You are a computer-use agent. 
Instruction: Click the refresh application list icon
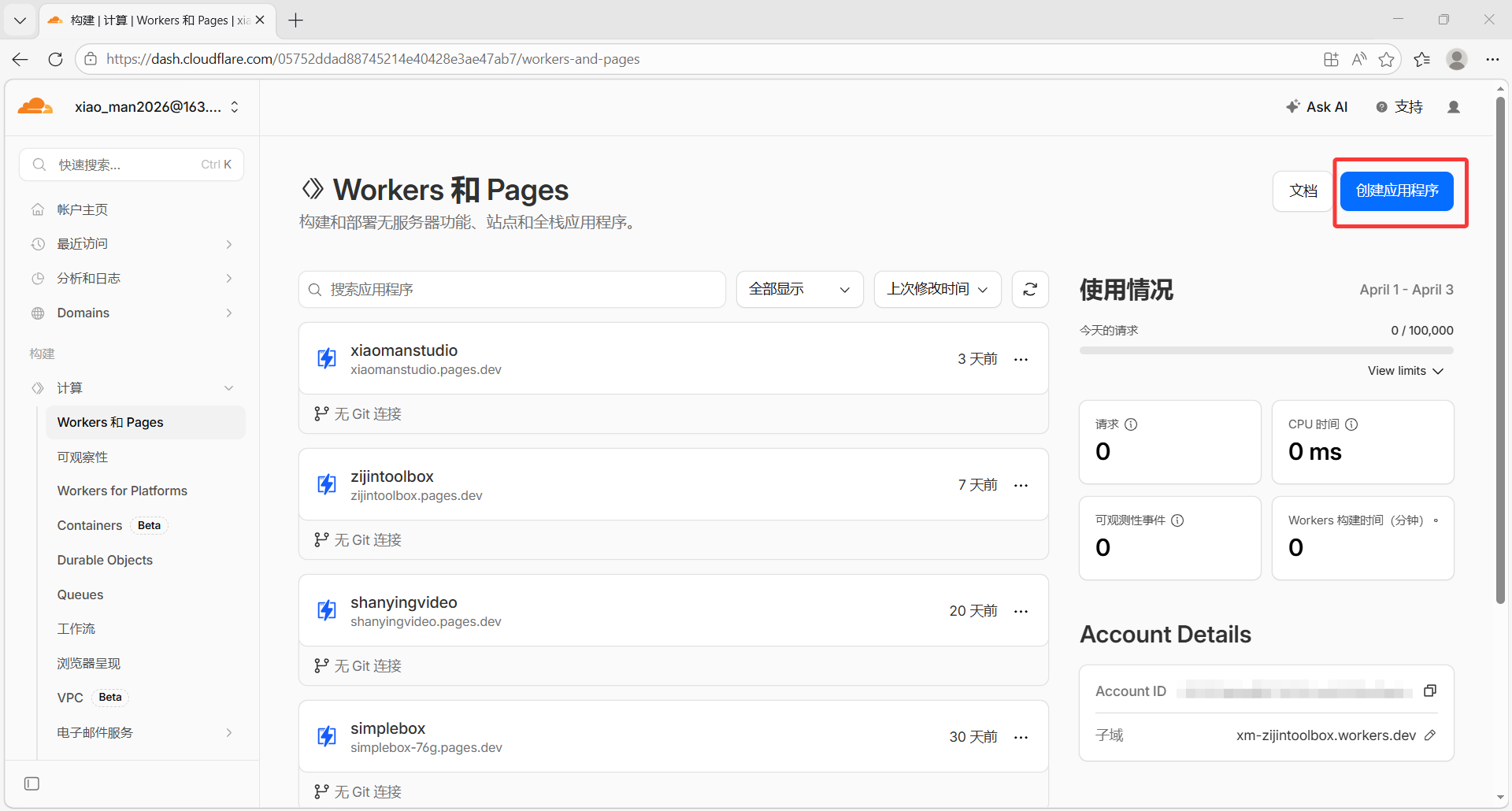1030,290
